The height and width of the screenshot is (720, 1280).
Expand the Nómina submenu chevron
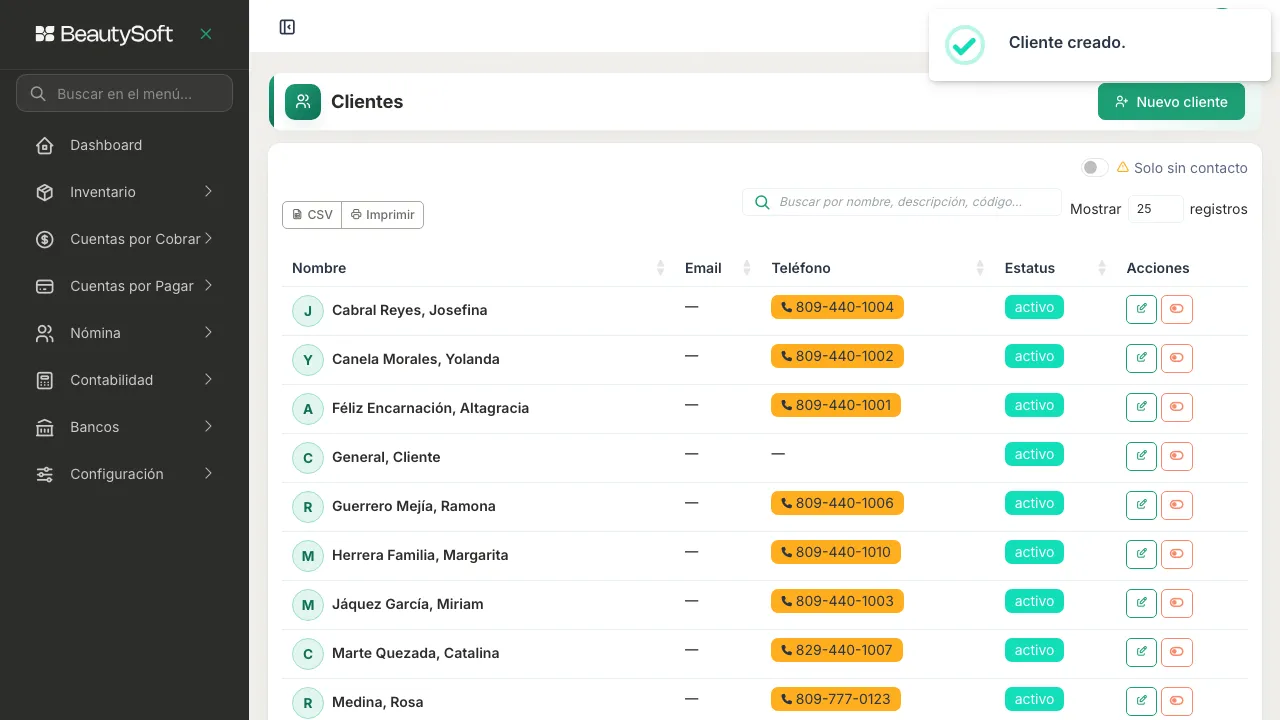208,332
